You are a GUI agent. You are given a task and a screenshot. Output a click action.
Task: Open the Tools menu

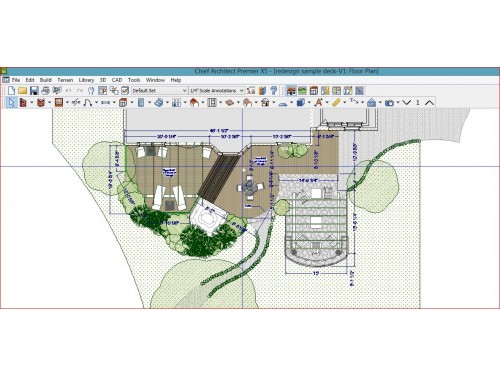134,80
